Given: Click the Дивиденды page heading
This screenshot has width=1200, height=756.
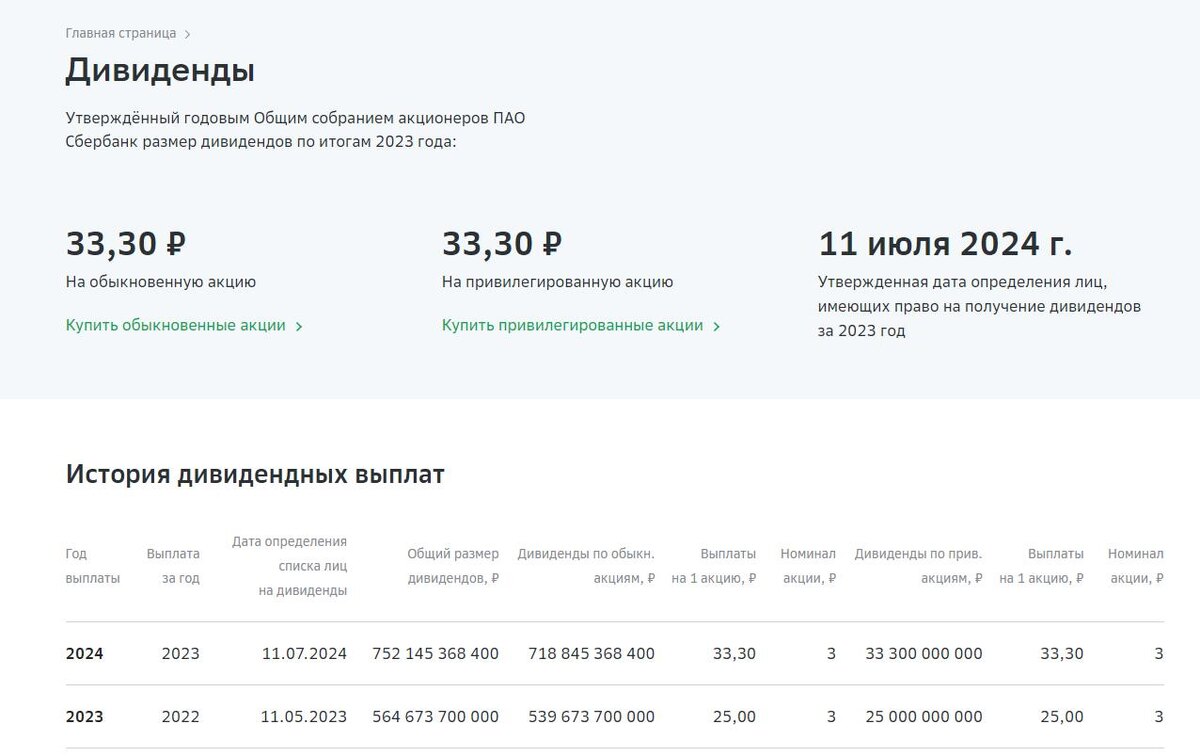Looking at the screenshot, I should [160, 71].
